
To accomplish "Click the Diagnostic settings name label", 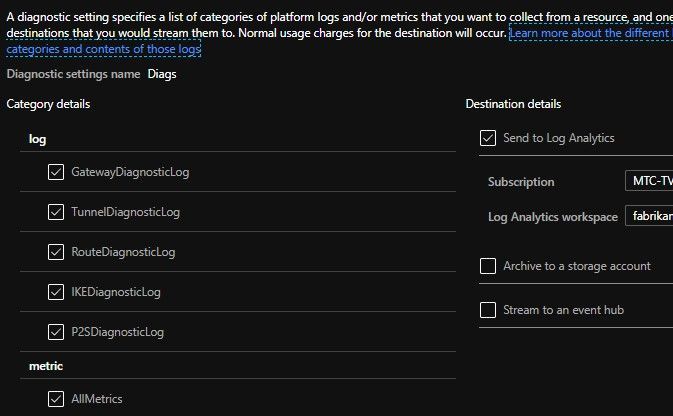I will (x=73, y=74).
